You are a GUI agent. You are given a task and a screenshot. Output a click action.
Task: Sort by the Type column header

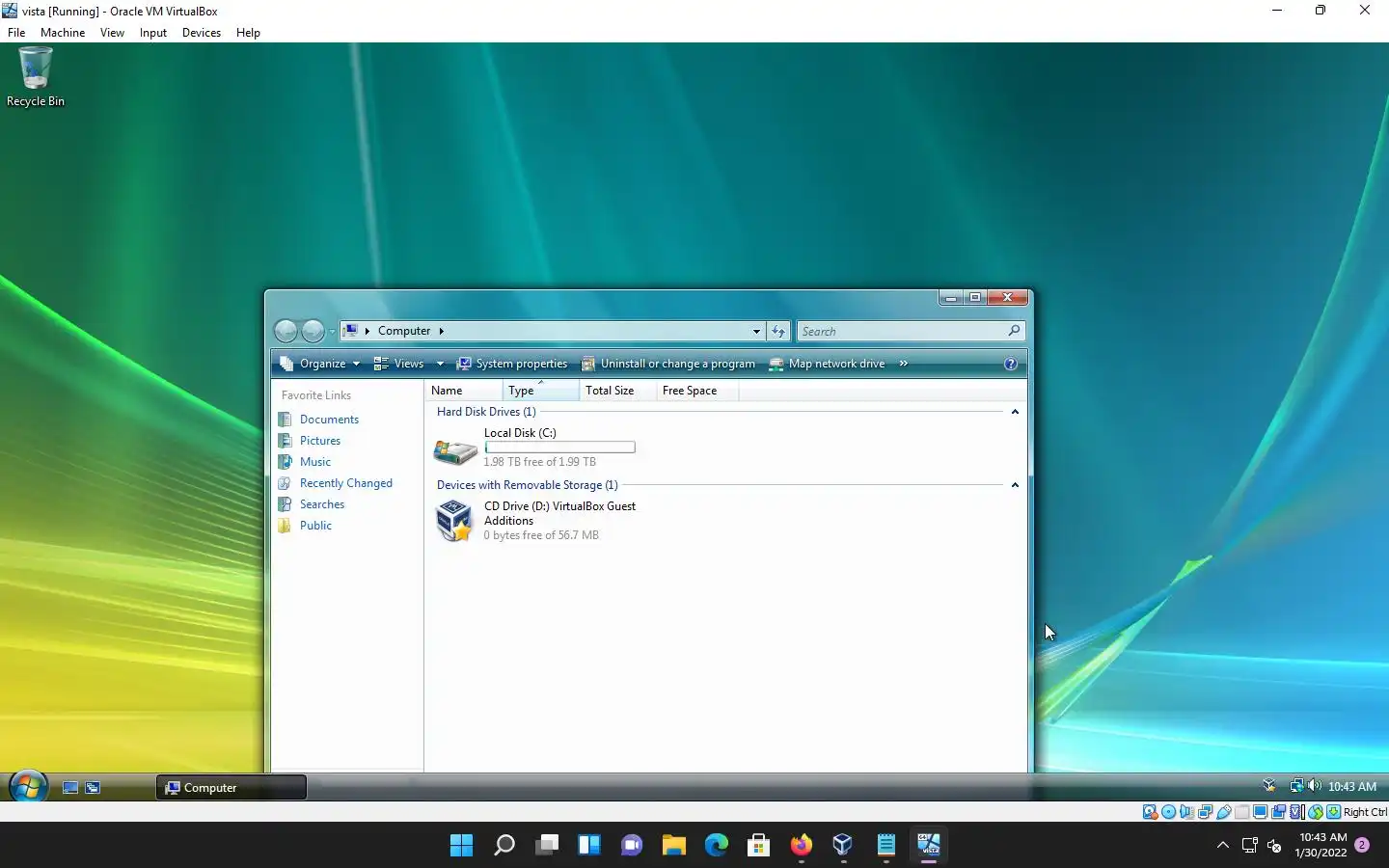point(541,391)
